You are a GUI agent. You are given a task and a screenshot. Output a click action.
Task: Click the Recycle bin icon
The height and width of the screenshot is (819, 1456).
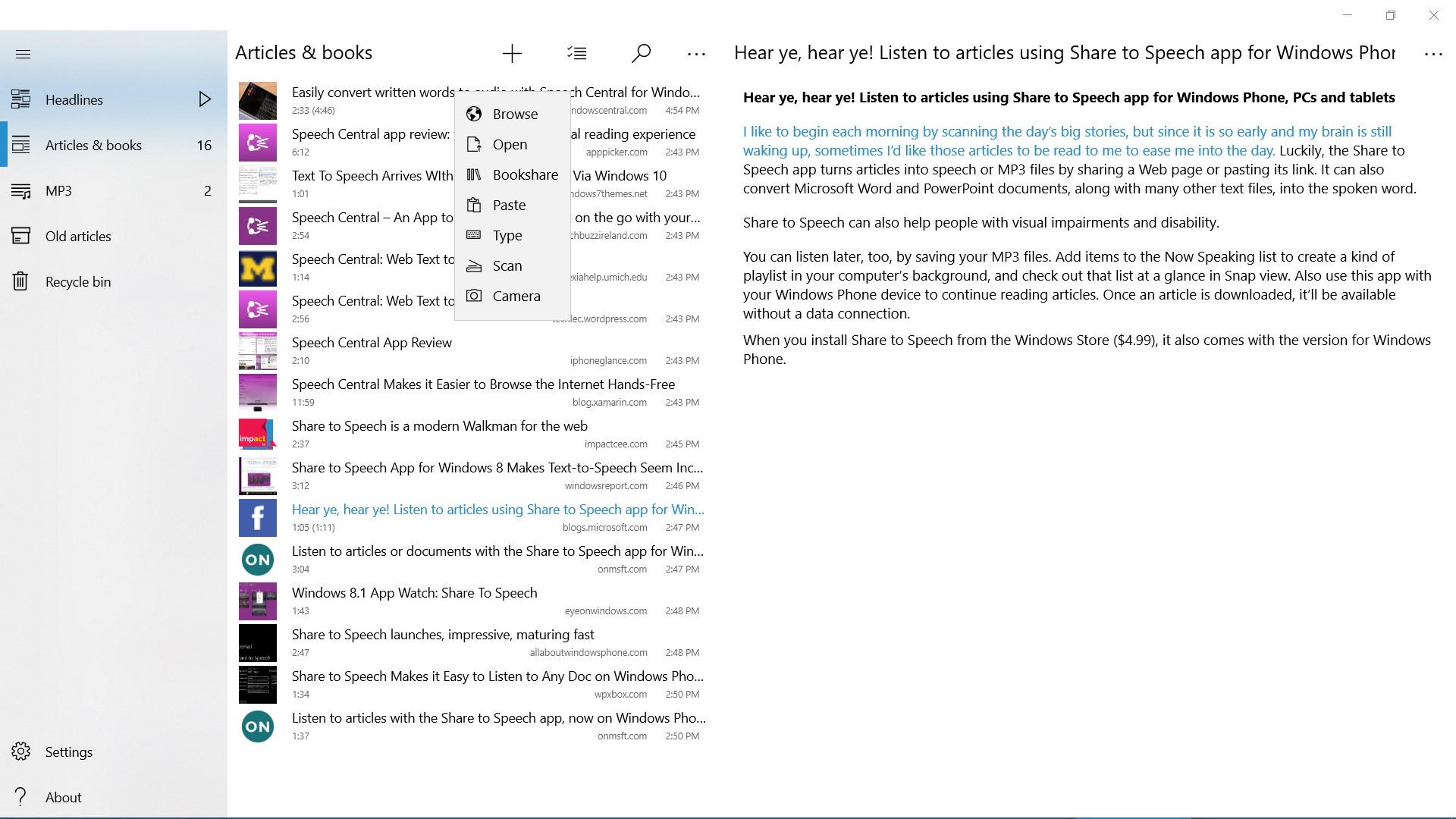[22, 281]
